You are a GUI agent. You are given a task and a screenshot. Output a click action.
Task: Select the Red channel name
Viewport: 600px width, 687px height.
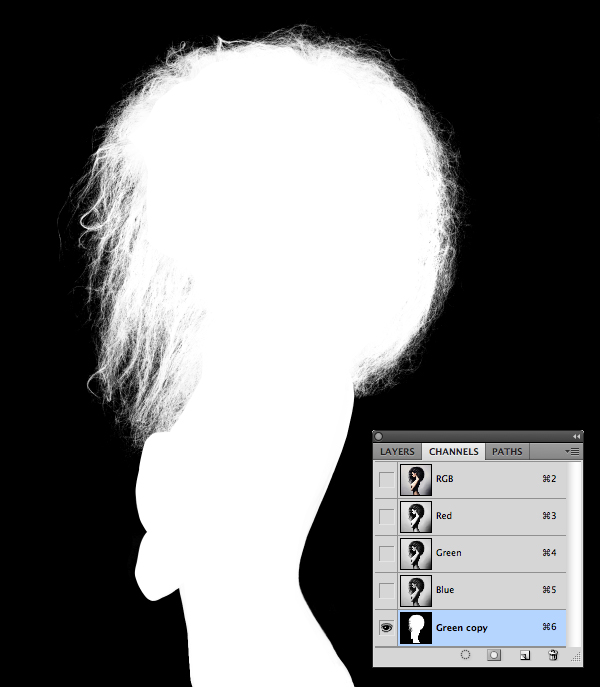point(444,516)
